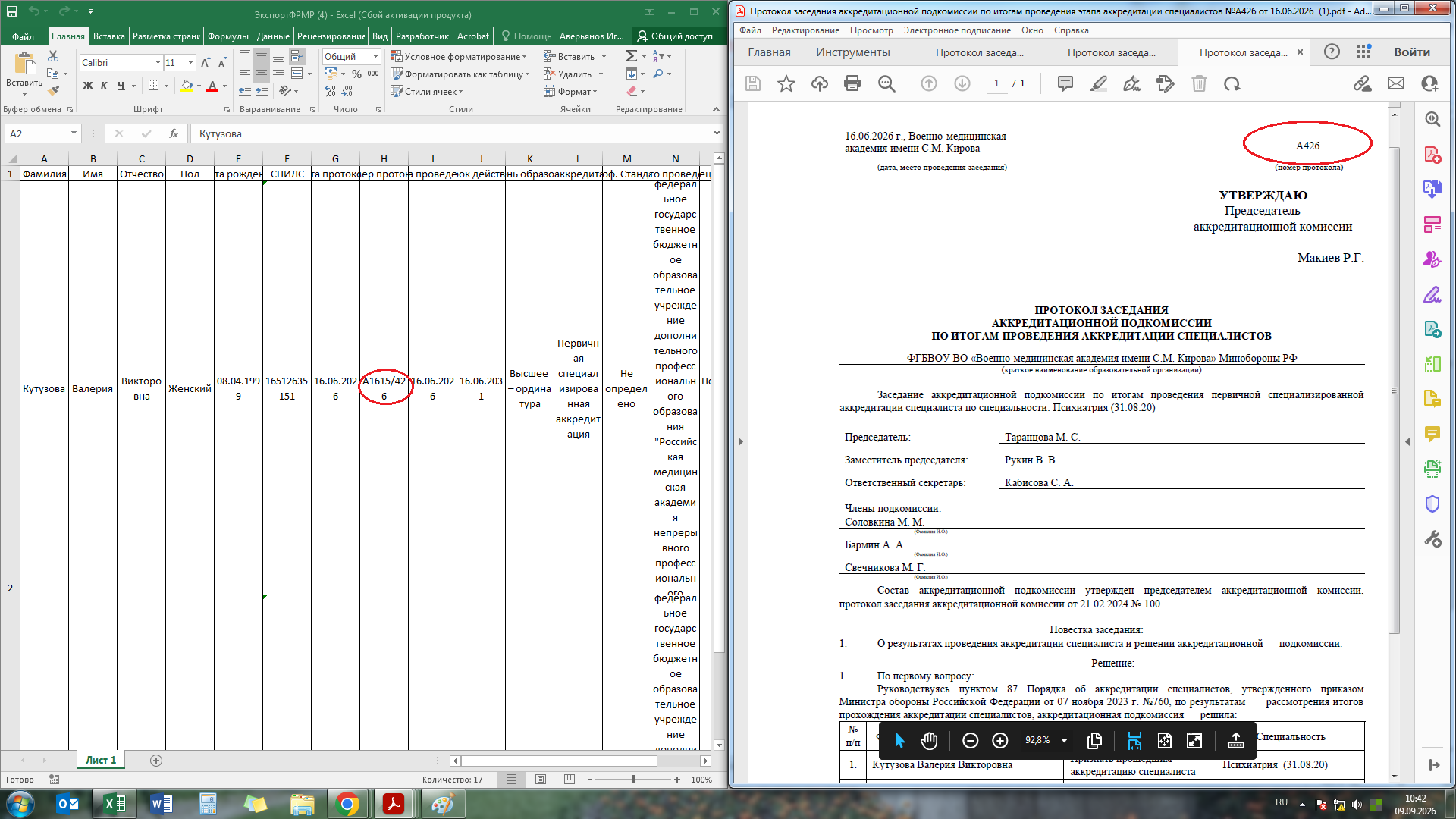
Task: Rotate the PDF page view clockwise
Action: point(1232,83)
